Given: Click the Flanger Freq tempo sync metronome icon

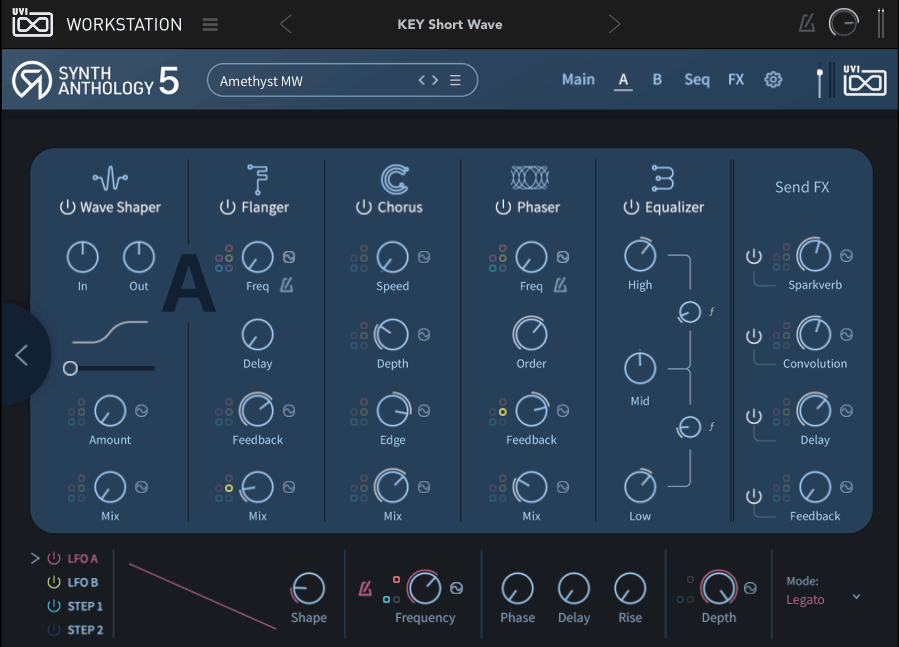Looking at the screenshot, I should coord(287,285).
